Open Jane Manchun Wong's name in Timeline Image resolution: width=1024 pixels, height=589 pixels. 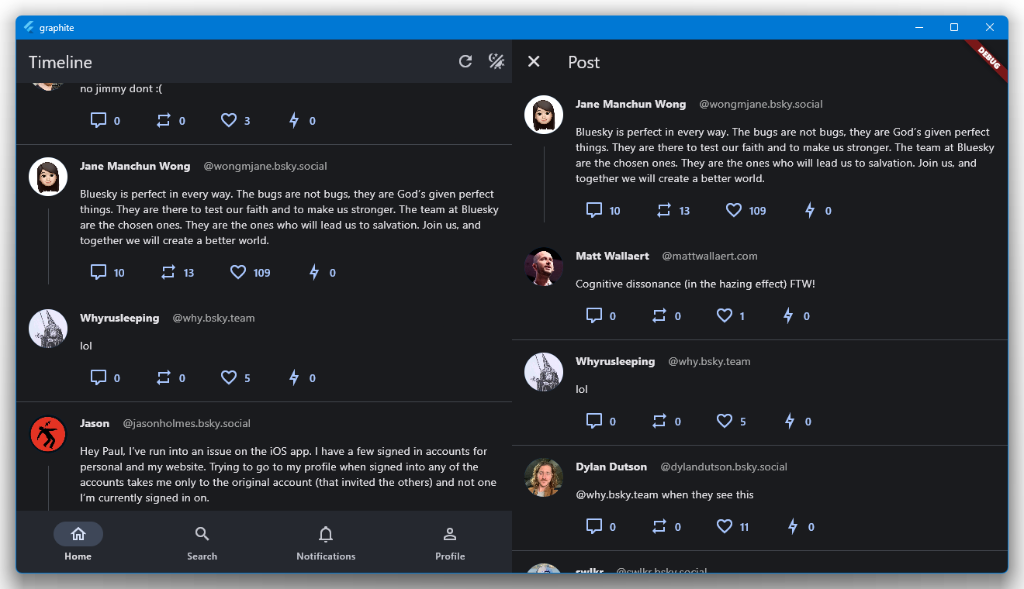point(135,166)
